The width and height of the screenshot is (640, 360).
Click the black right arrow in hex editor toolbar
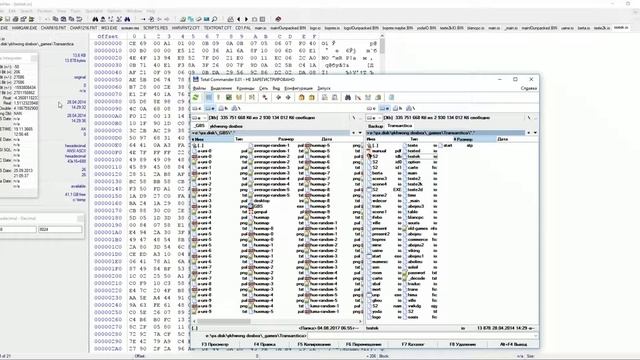pyautogui.click(x=246, y=19)
